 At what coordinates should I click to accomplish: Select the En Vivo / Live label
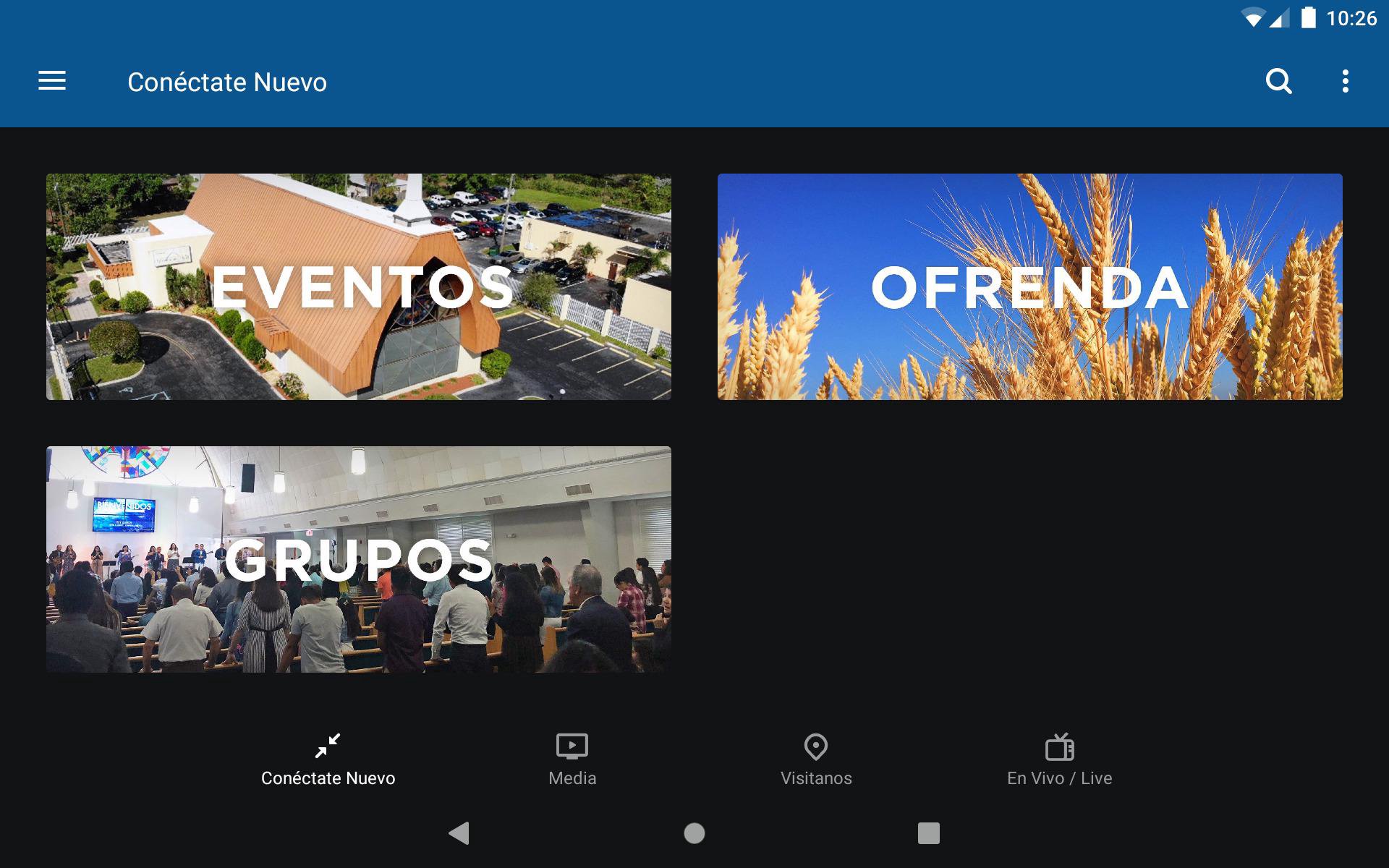pyautogui.click(x=1059, y=778)
